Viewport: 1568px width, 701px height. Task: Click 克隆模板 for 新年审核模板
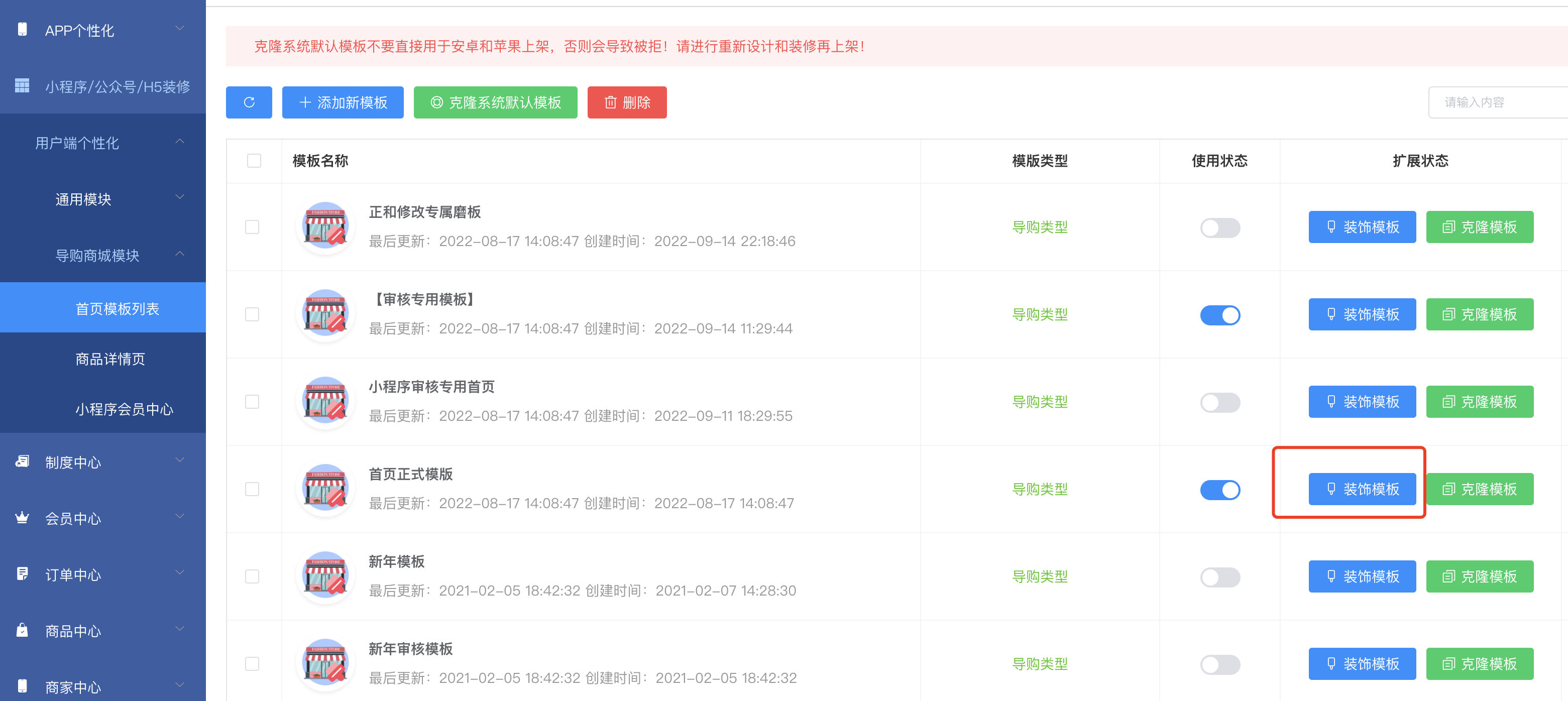point(1480,664)
